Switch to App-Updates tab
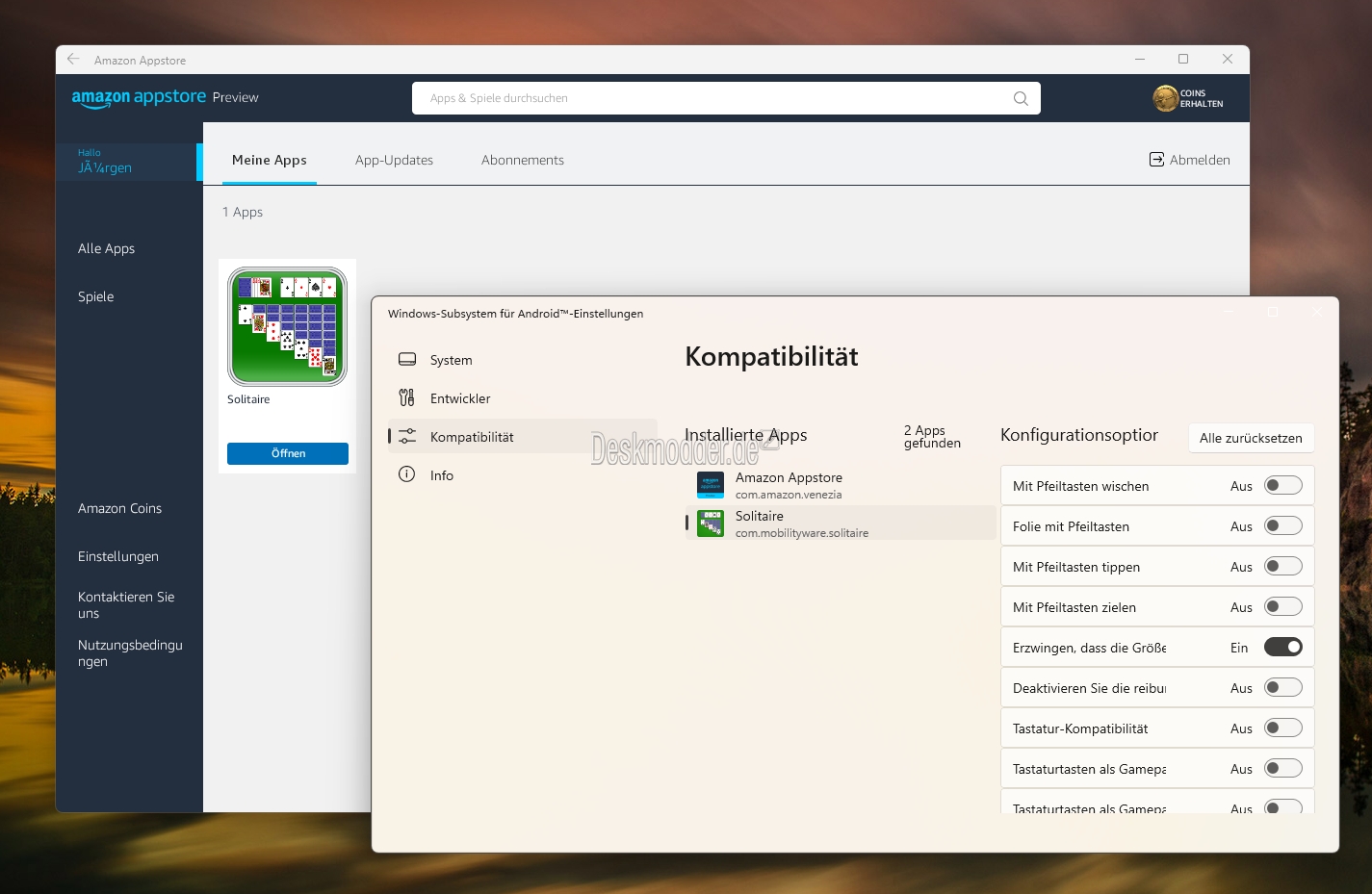 coord(394,160)
